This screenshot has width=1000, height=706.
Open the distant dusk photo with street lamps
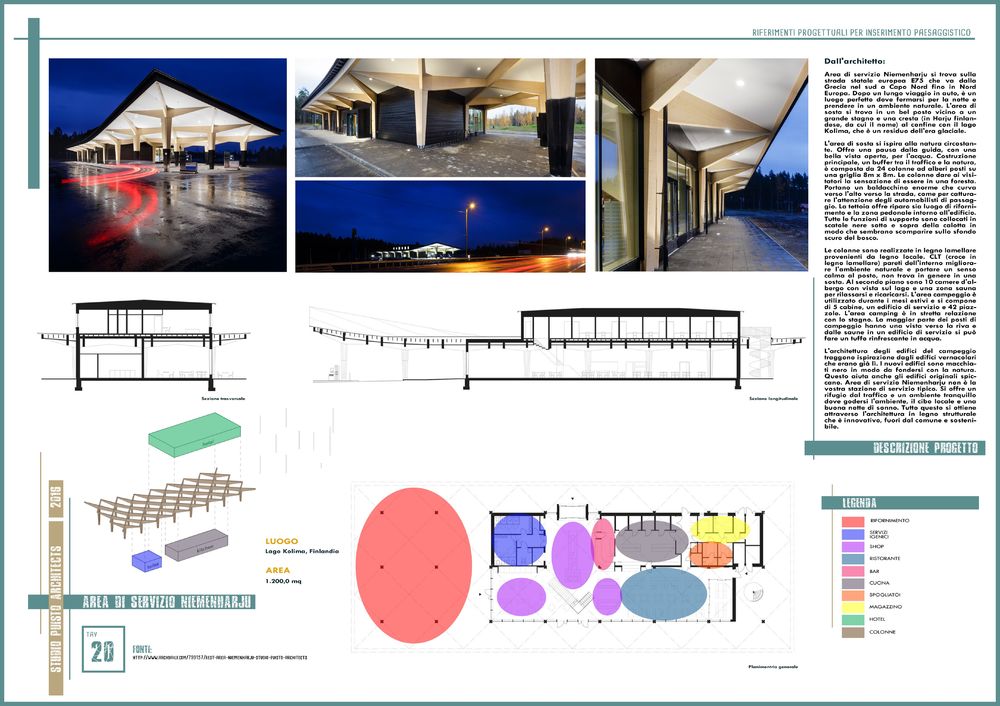(440, 226)
